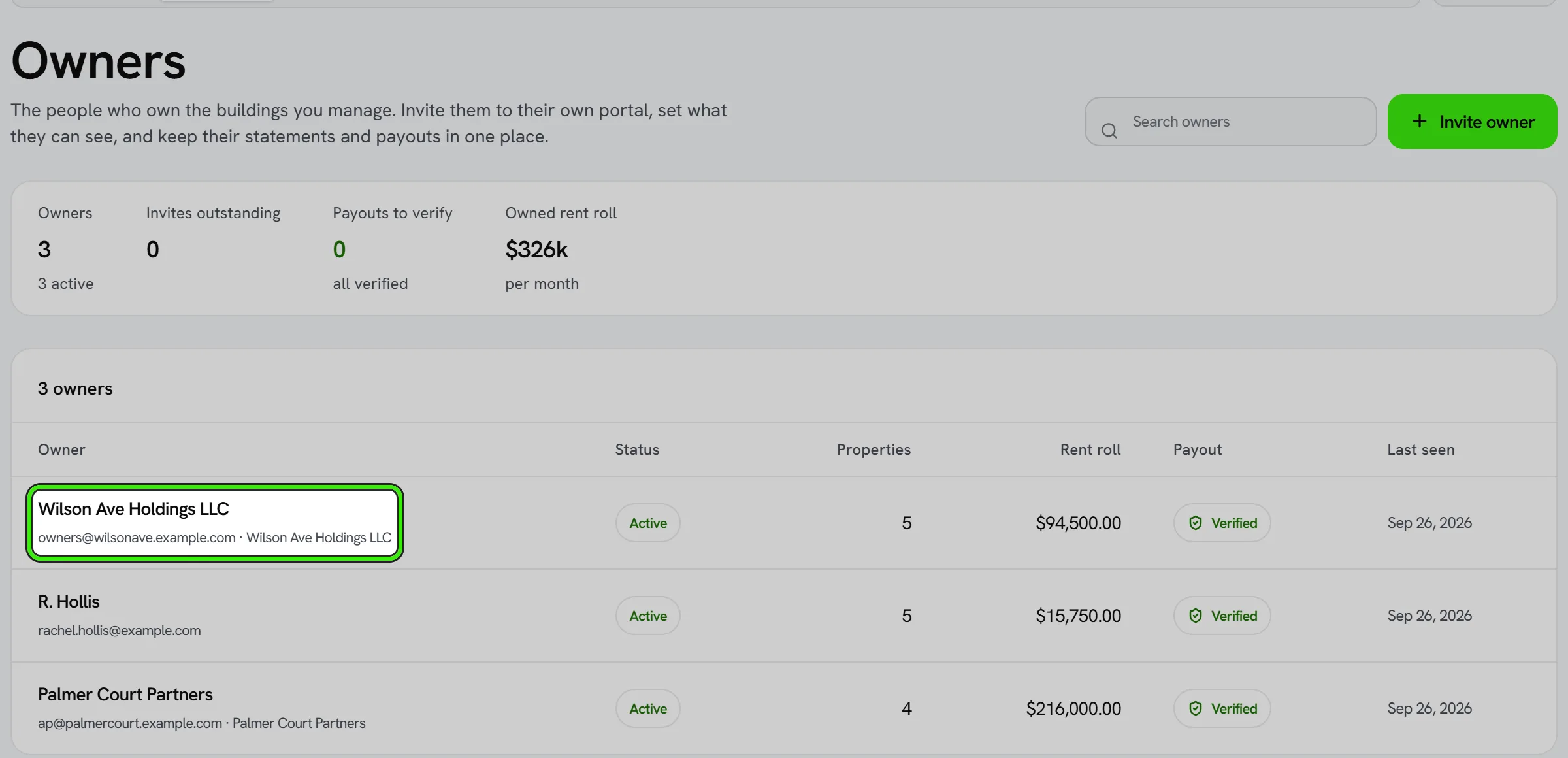Focus the Search owners field
This screenshot has height=758, width=1568.
[1230, 122]
